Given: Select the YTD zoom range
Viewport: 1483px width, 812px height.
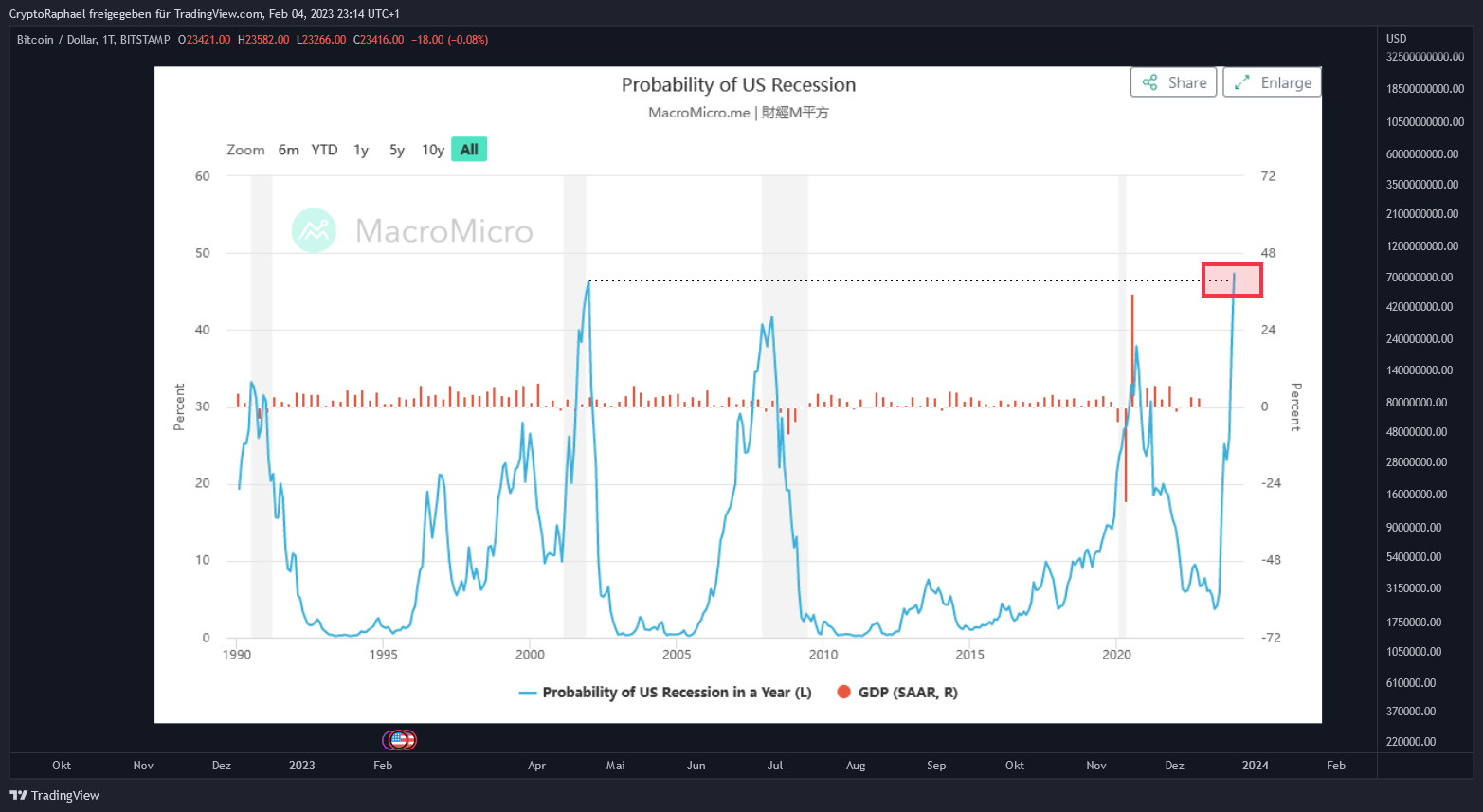Looking at the screenshot, I should [x=324, y=150].
